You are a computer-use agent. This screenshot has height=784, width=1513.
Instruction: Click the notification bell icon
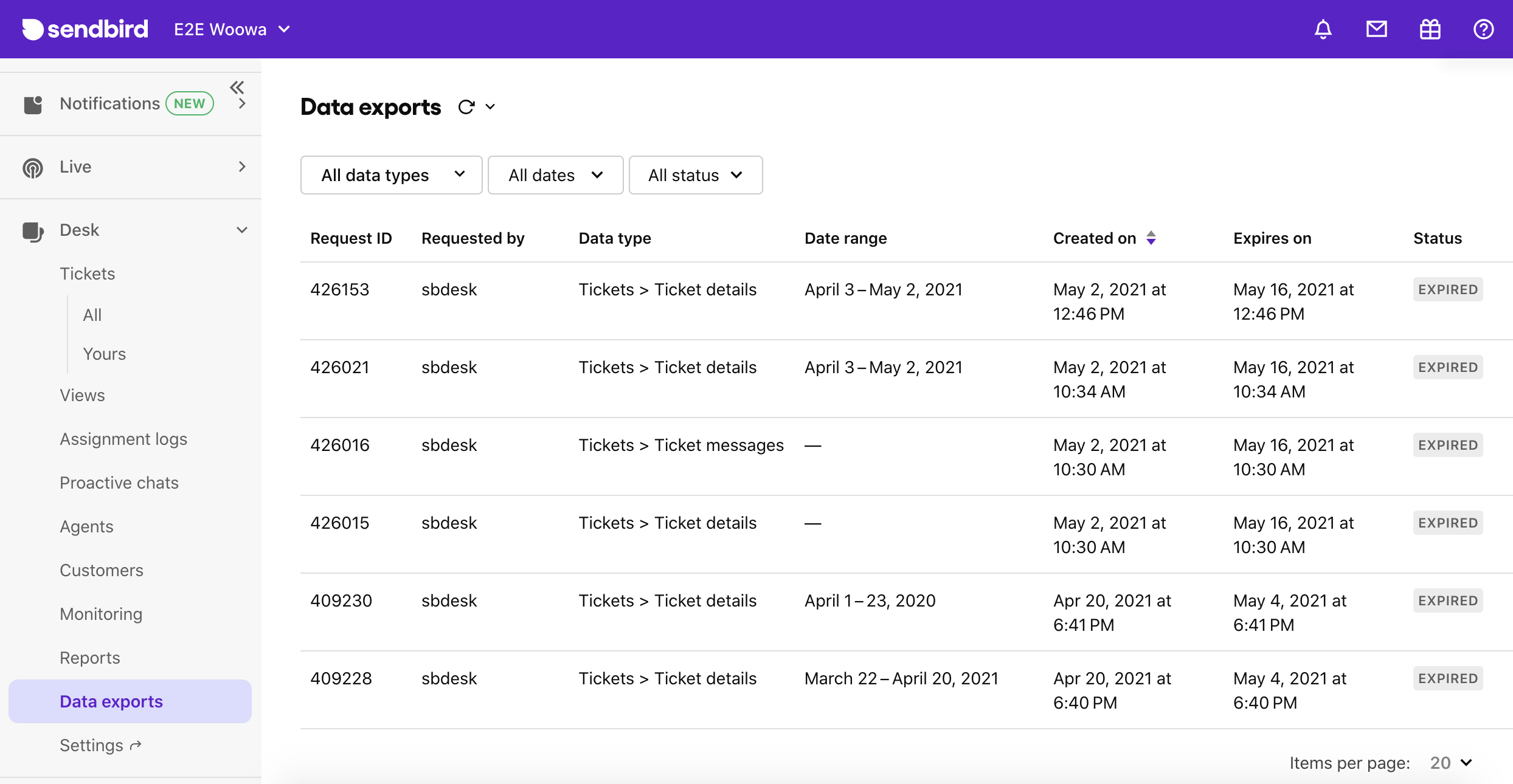coord(1323,29)
